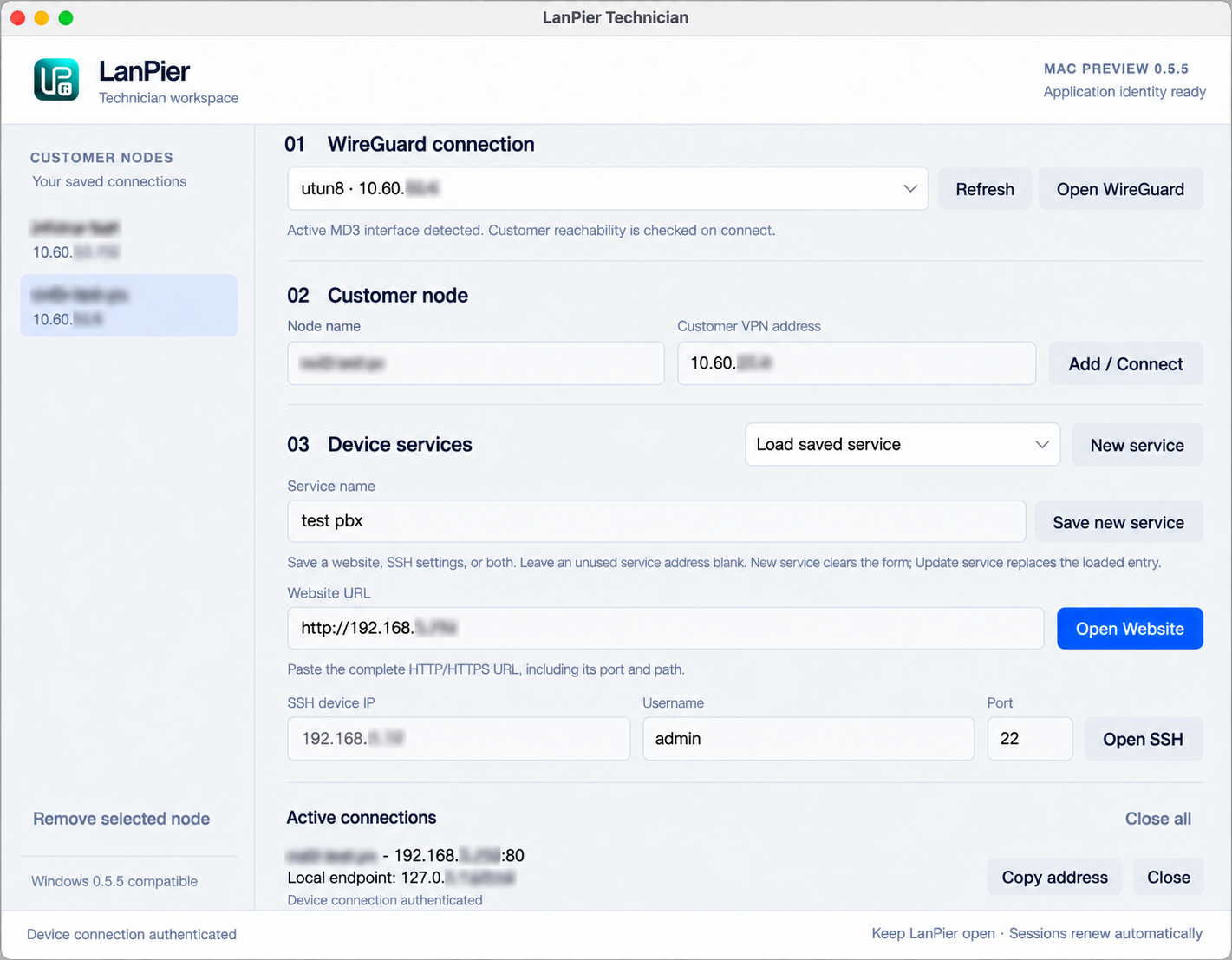Close the active 192.168 connection
Screen dimensions: 1232x960
coord(1168,877)
